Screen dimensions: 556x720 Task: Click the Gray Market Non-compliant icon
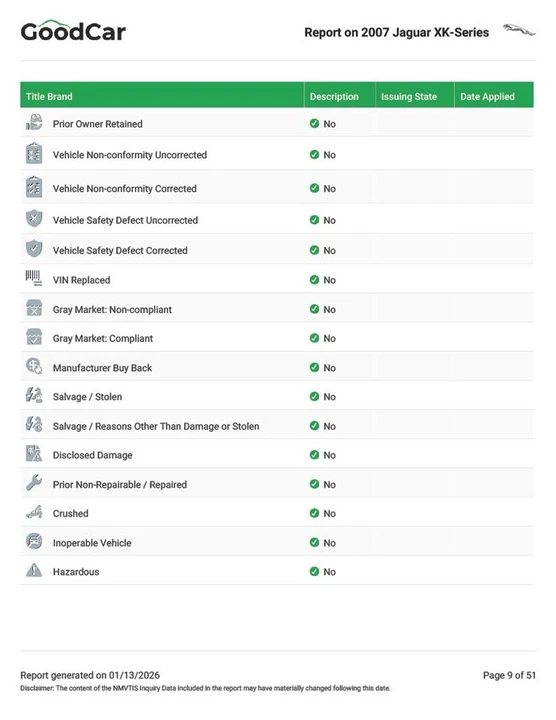pyautogui.click(x=34, y=308)
